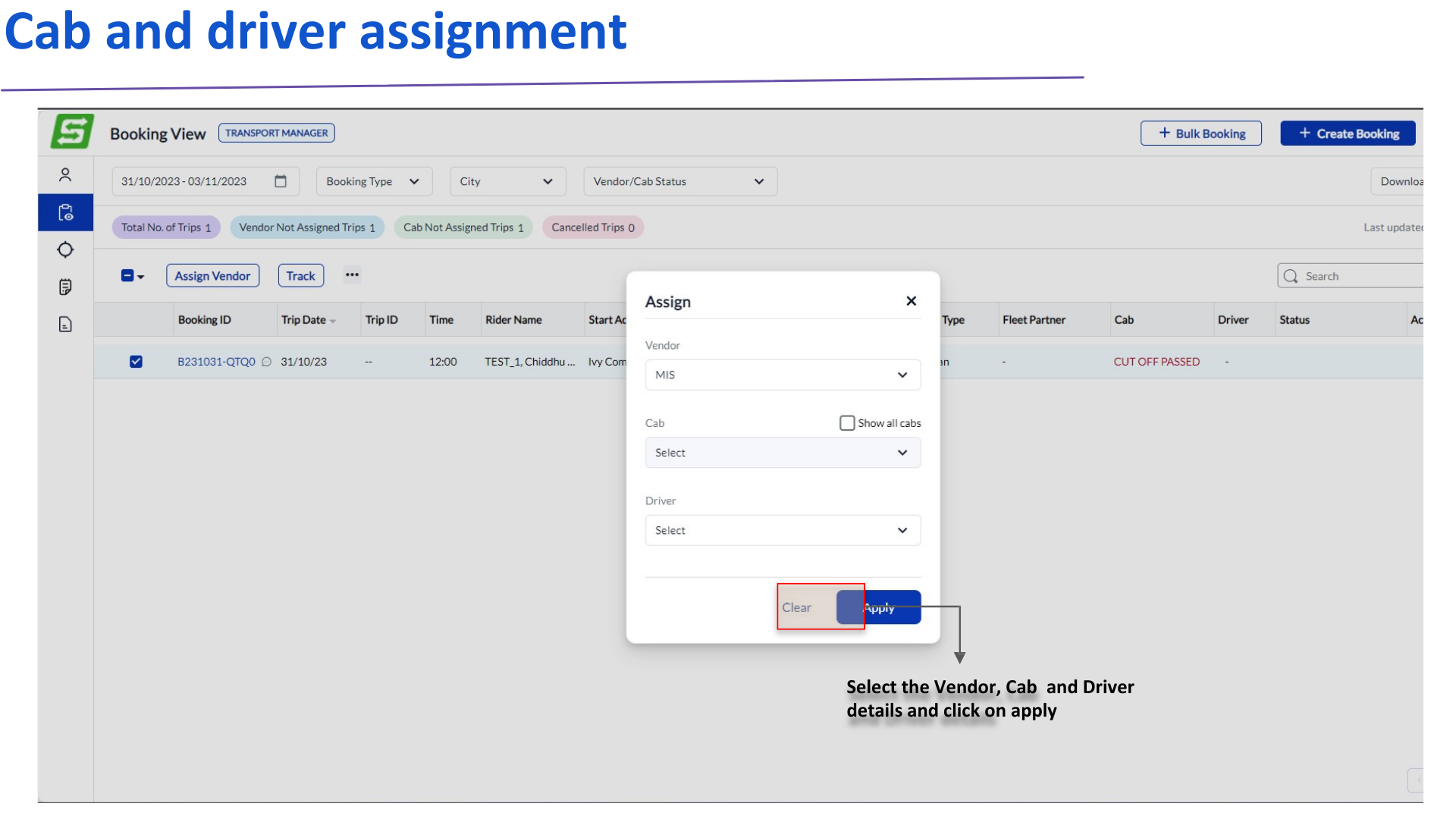
Task: Filter by Vendor Not Assigned Trips
Action: tap(307, 227)
